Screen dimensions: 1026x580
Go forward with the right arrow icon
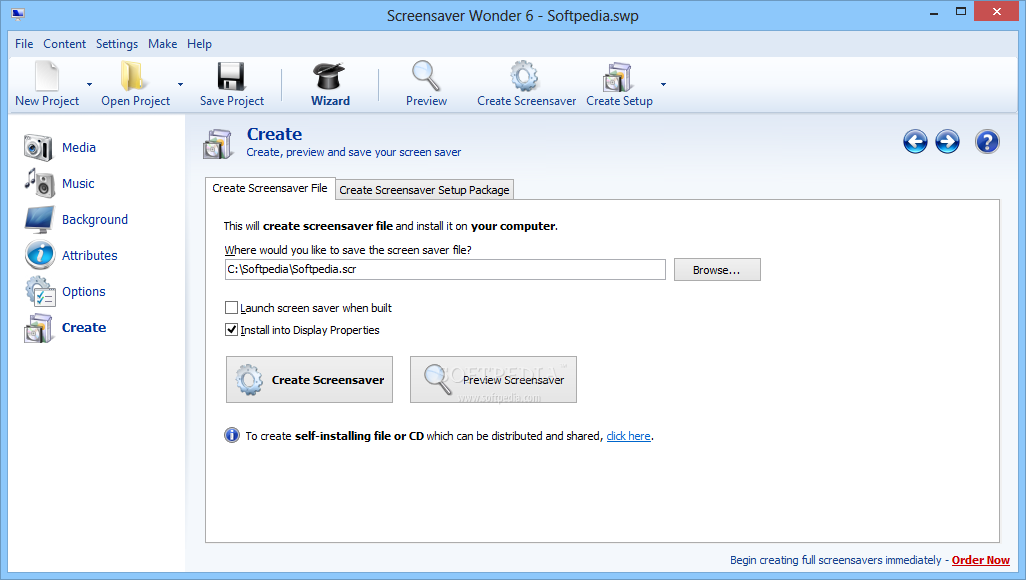pyautogui.click(x=947, y=141)
